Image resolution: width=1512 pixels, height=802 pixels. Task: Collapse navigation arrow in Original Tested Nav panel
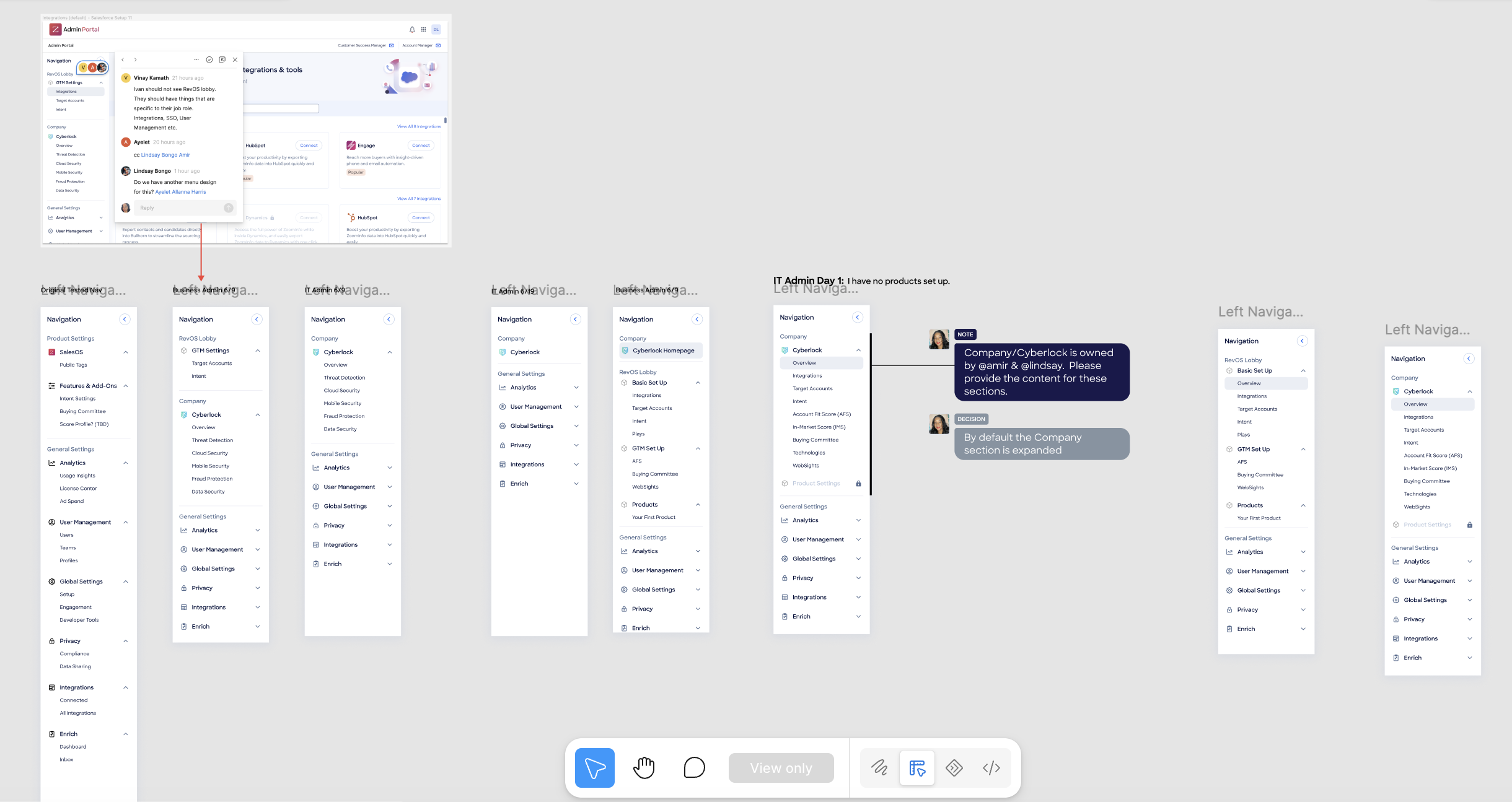[125, 320]
